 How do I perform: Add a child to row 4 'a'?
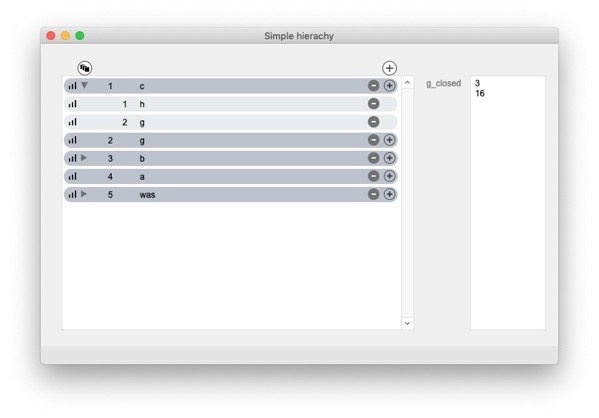click(x=389, y=176)
